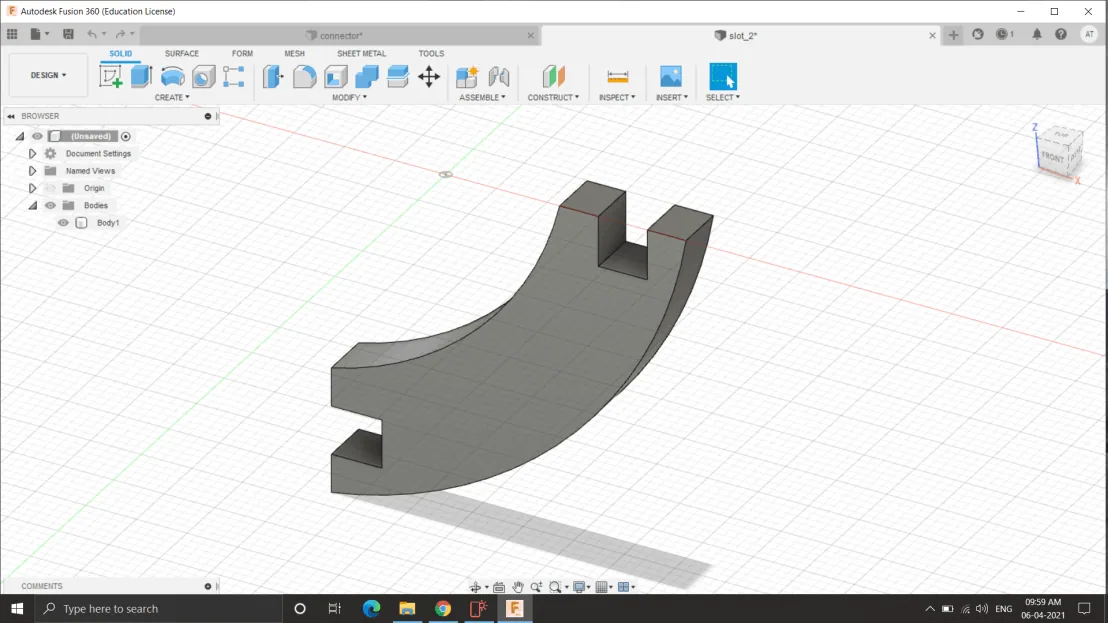Image resolution: width=1108 pixels, height=623 pixels.
Task: Select the Shell tool
Action: tap(336, 76)
